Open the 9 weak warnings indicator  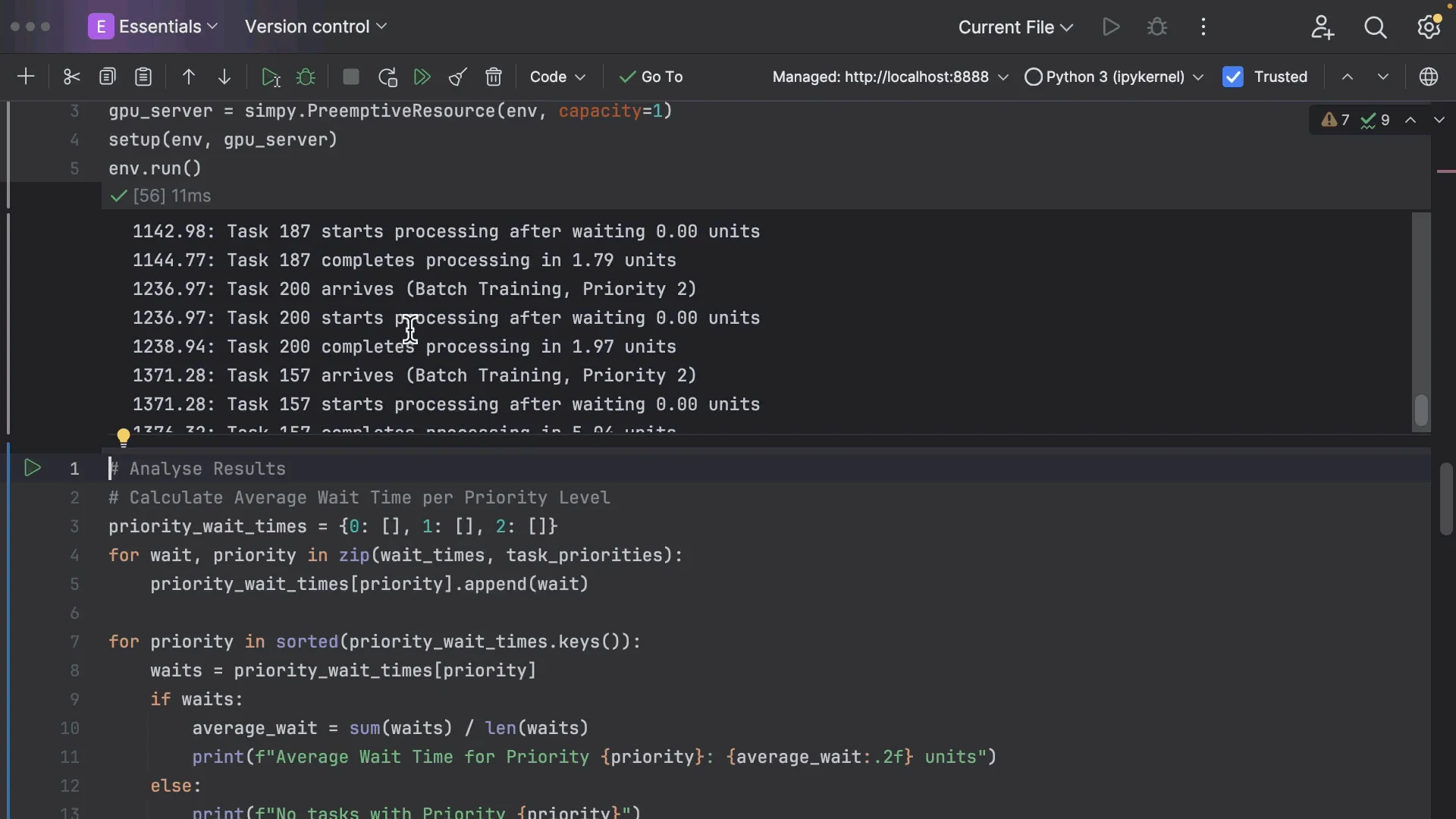pos(1375,120)
